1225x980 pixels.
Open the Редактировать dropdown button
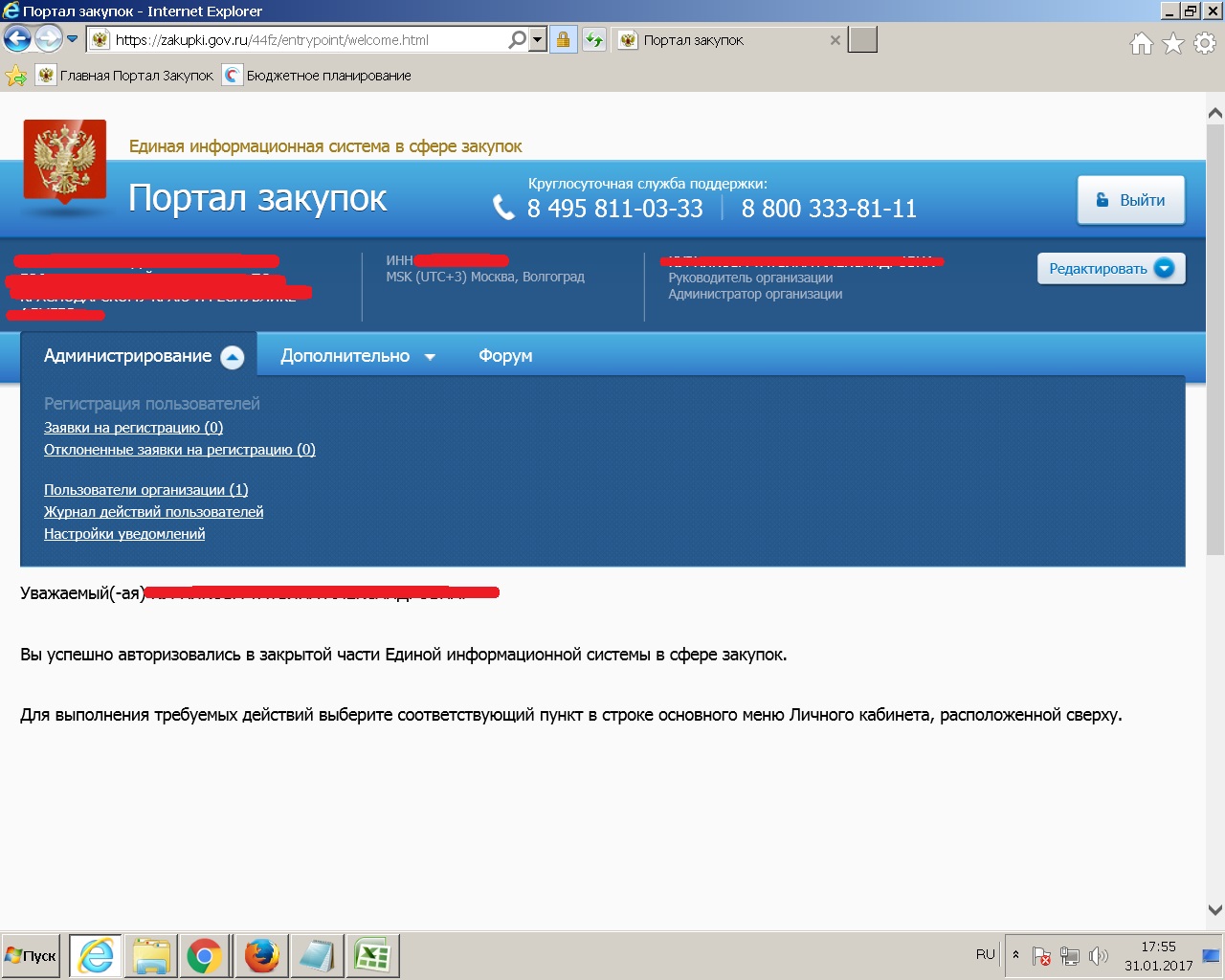point(1110,269)
